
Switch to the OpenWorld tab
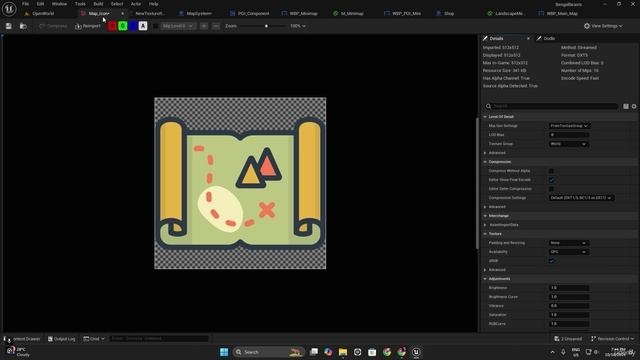(x=43, y=13)
